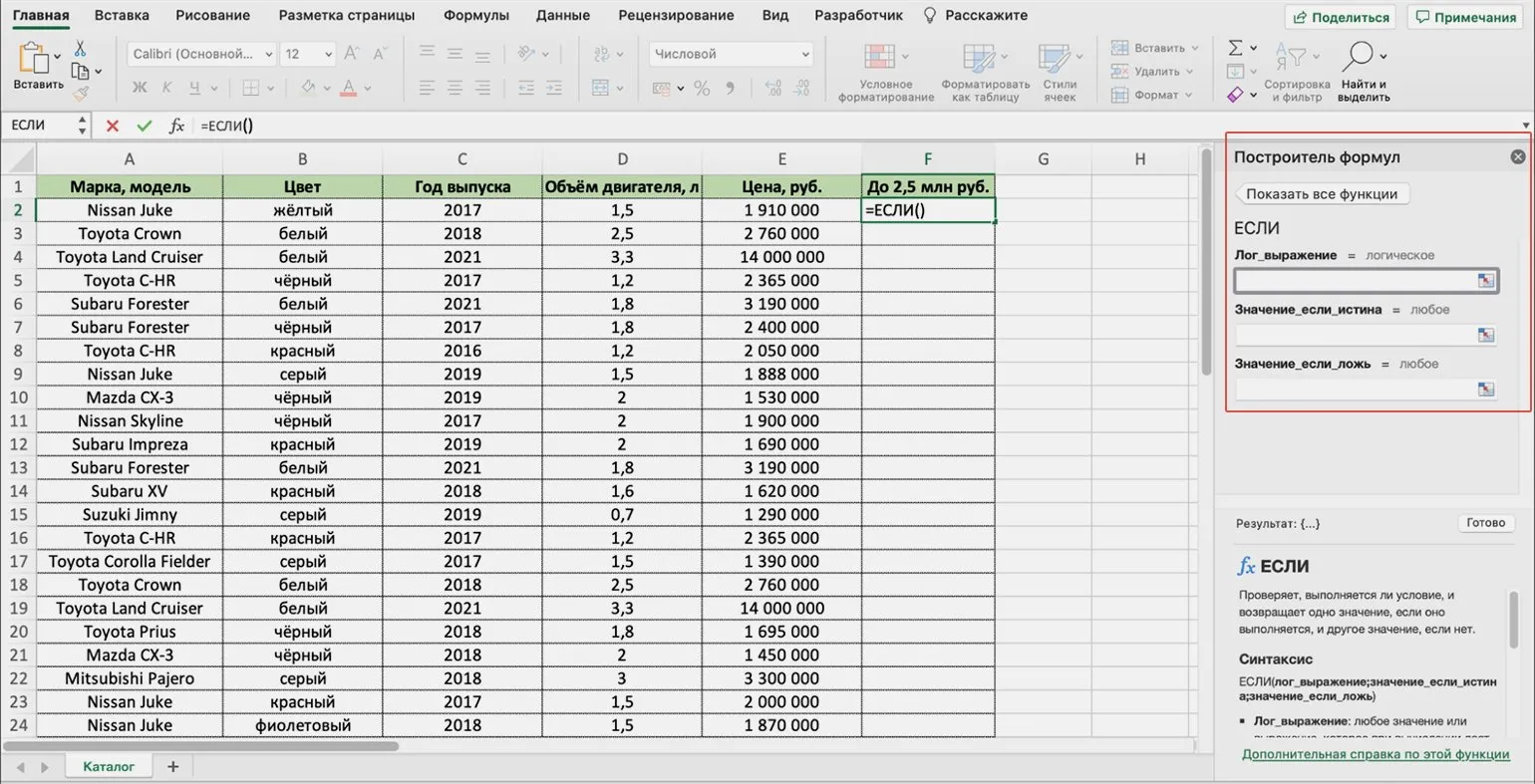Viewport: 1535px width, 784px height.
Task: Cancel formula entry with red X
Action: pos(112,126)
